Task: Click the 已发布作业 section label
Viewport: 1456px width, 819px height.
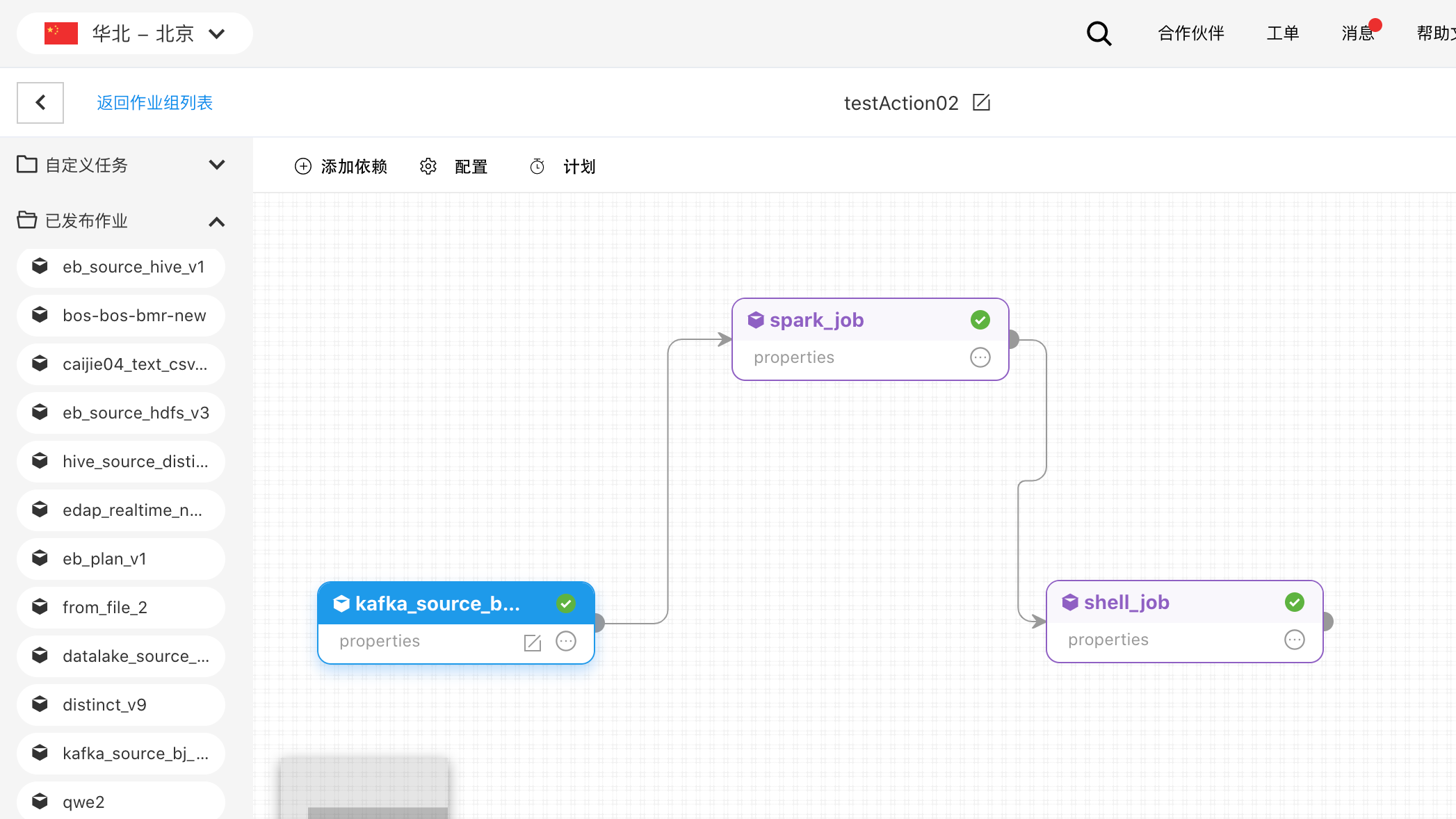Action: 87,220
